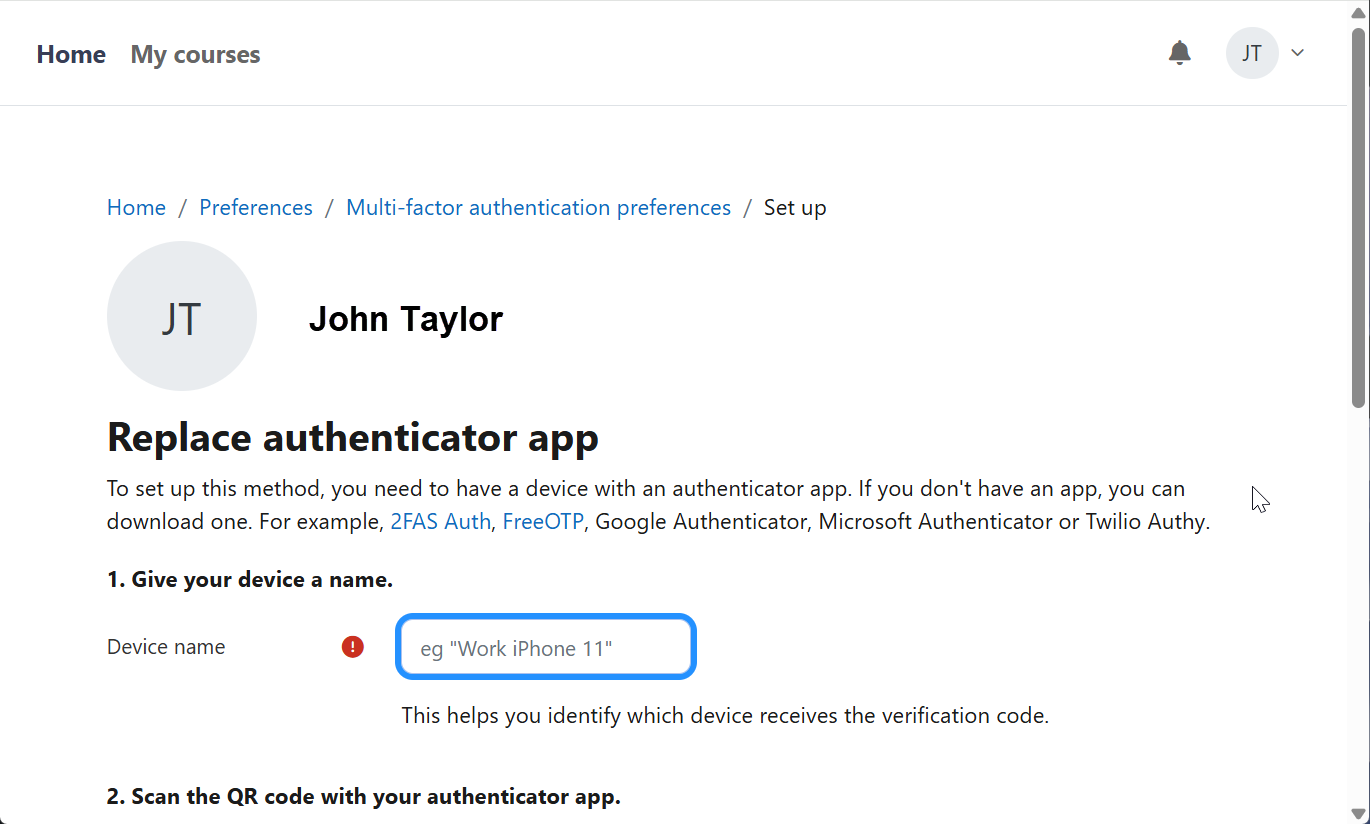Click the large JT profile picture
Screen dimensions: 1370x824
pos(182,316)
